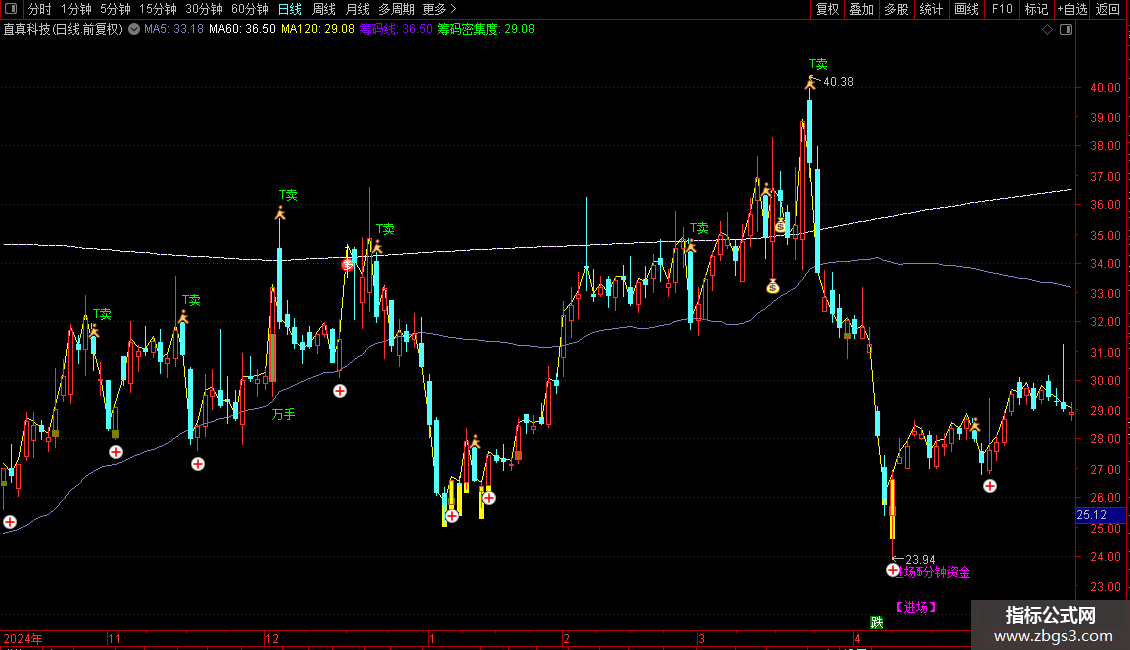The image size is (1130, 650).
Task: Click the 23.00 price axis label
Action: coord(1105,587)
